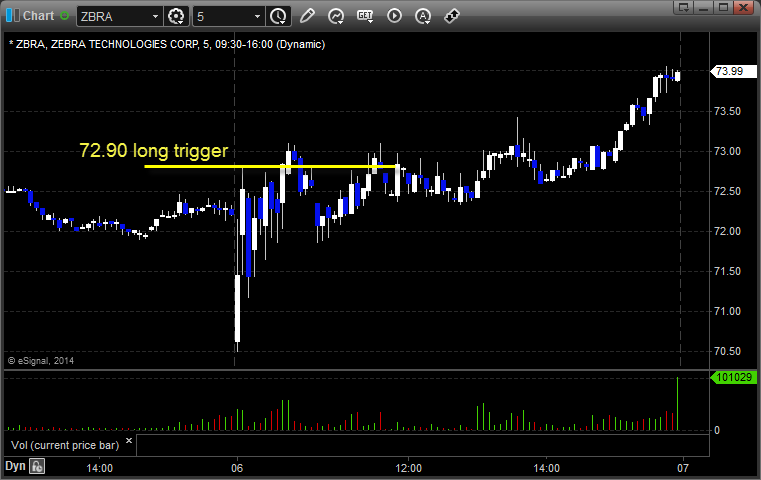Screen dimensions: 761x480
Task: Click the 70.50 price axis label
Action: [727, 351]
